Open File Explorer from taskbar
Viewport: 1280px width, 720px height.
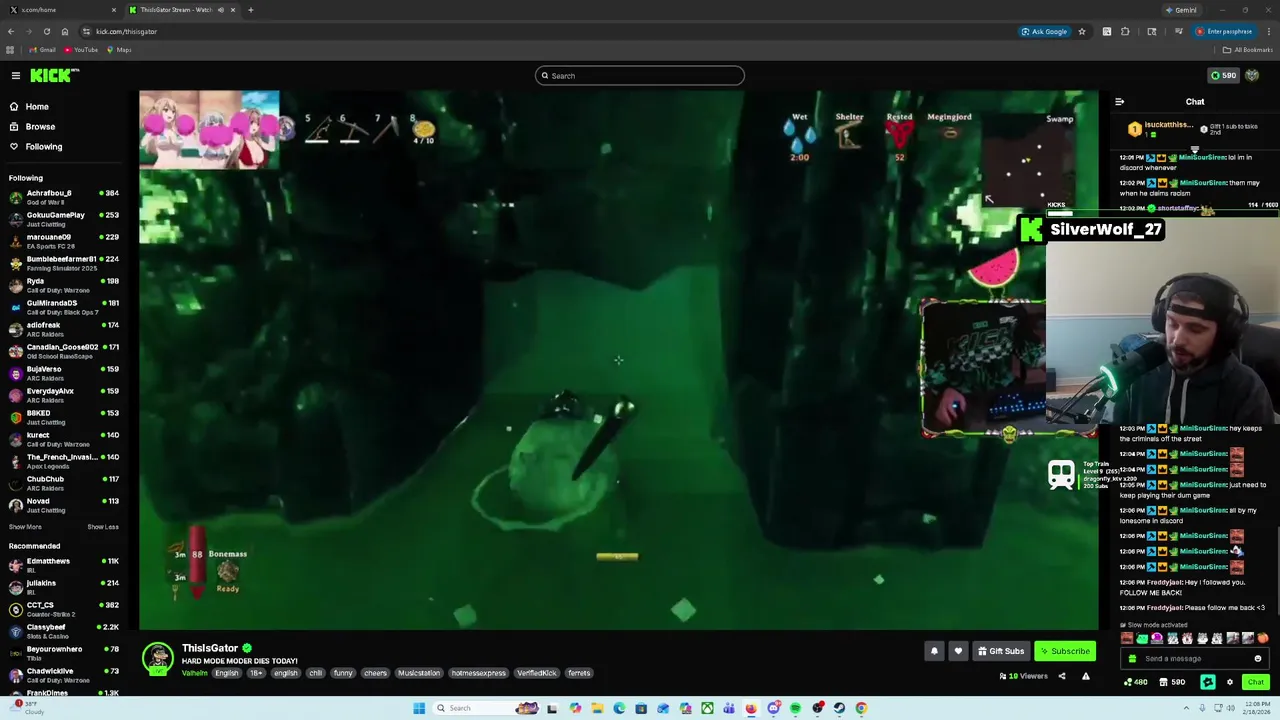[597, 708]
